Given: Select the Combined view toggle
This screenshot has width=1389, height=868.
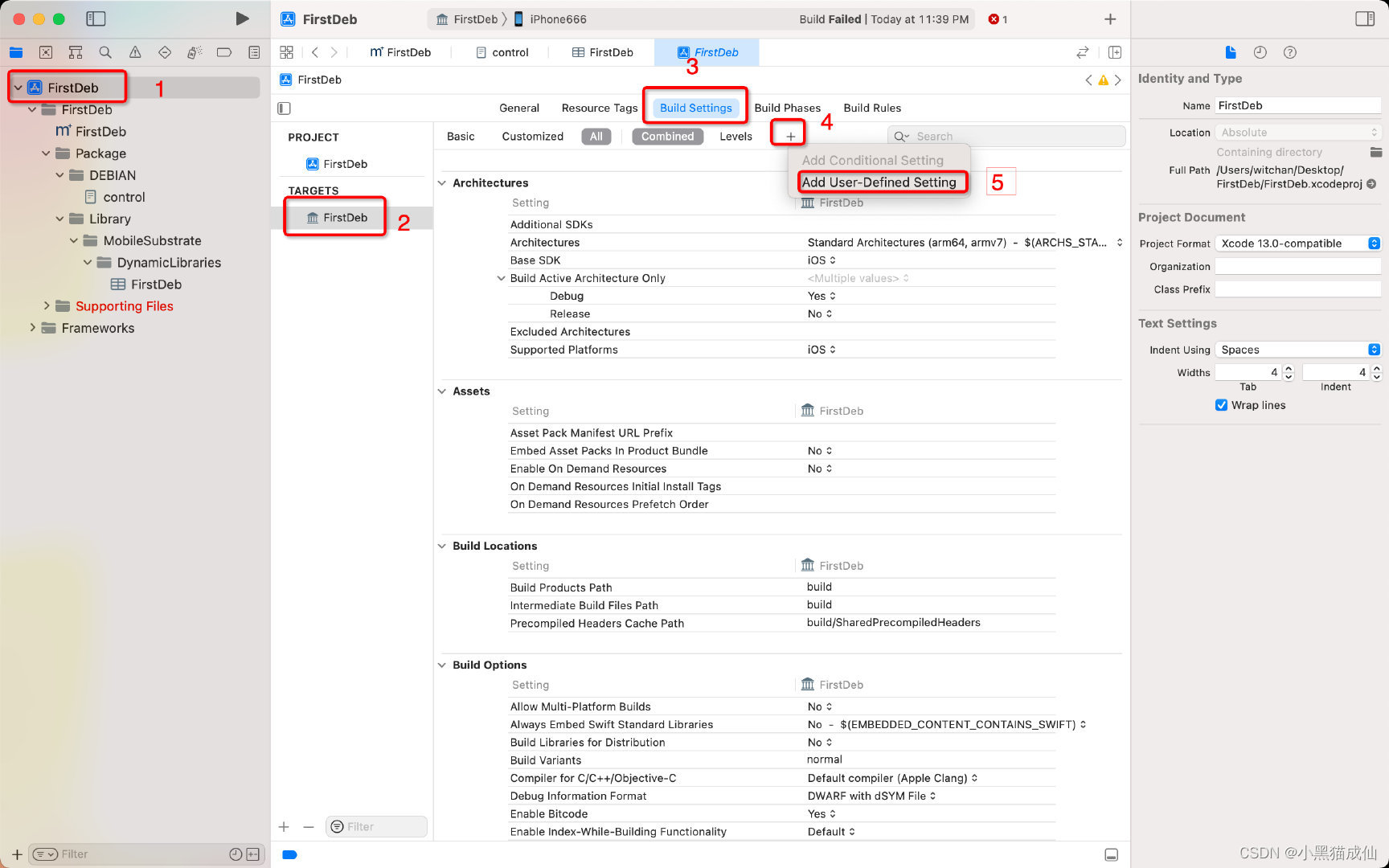Looking at the screenshot, I should coord(667,137).
